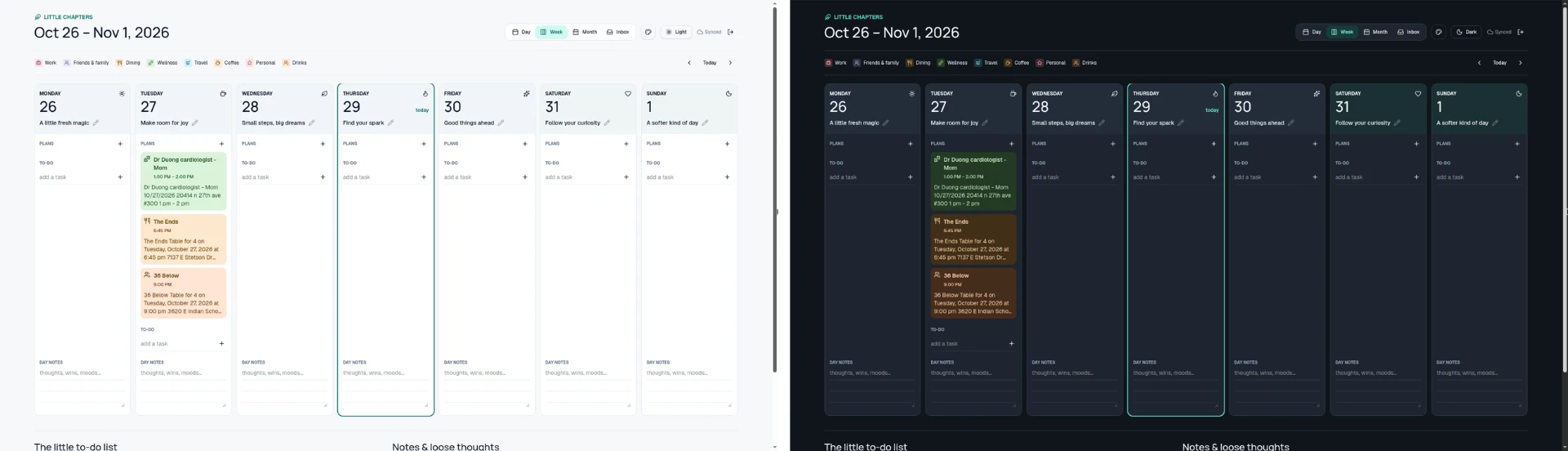The height and width of the screenshot is (451, 1568).
Task: Edit 'Follow your curiosity' pencil, light window
Action: click(607, 123)
